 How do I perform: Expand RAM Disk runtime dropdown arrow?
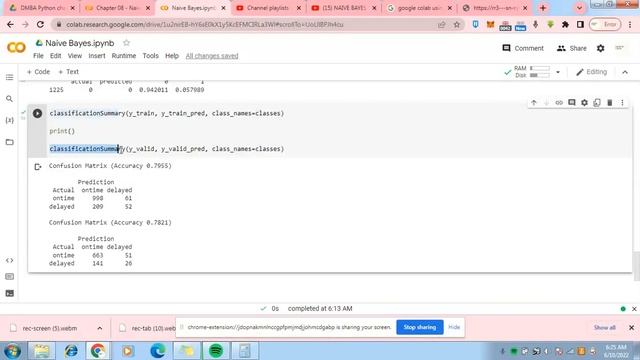(x=558, y=72)
